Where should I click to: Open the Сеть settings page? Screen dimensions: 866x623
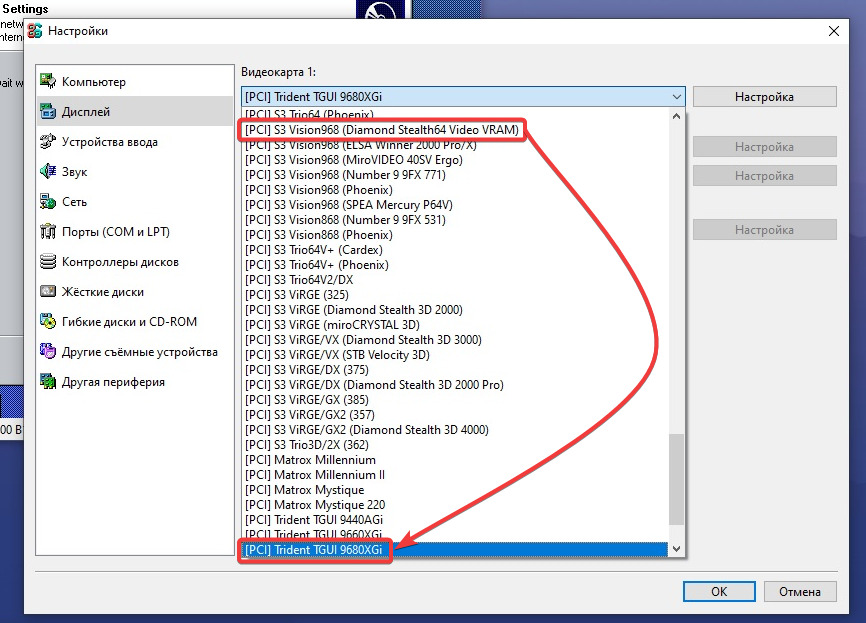[135, 201]
